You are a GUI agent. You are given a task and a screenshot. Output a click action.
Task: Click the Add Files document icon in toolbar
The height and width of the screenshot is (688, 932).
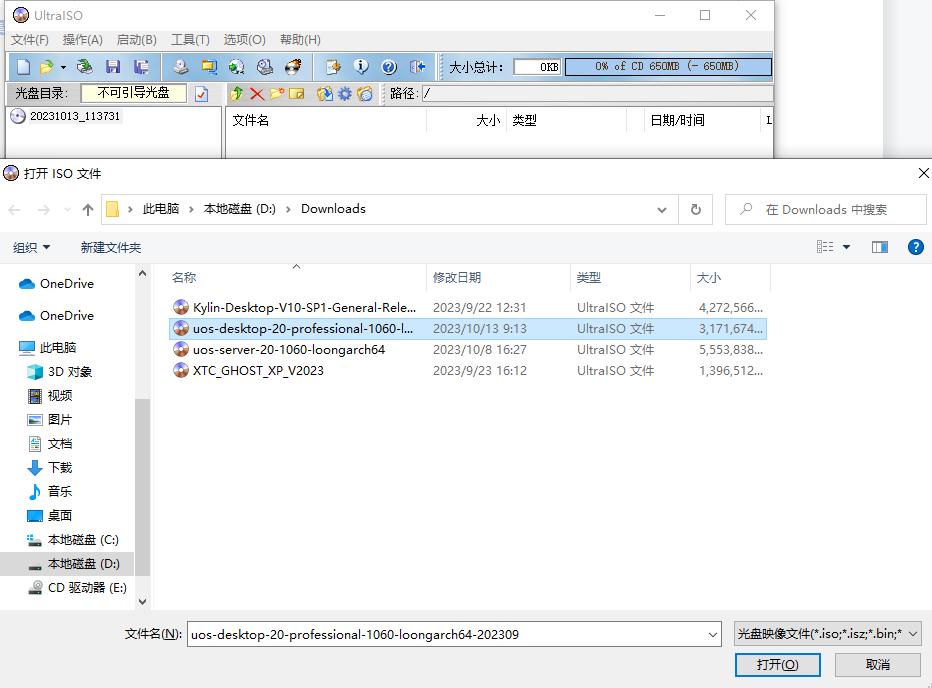[333, 67]
